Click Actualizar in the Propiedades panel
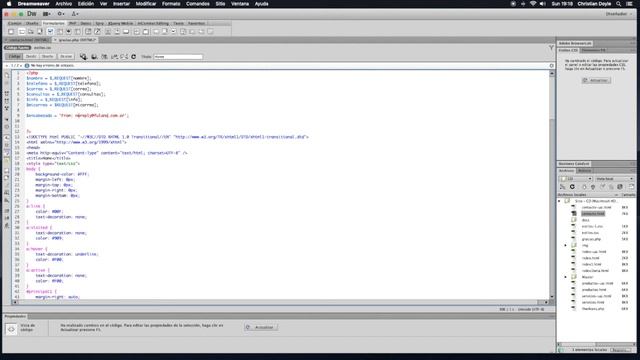The height and width of the screenshot is (360, 640). (261, 327)
